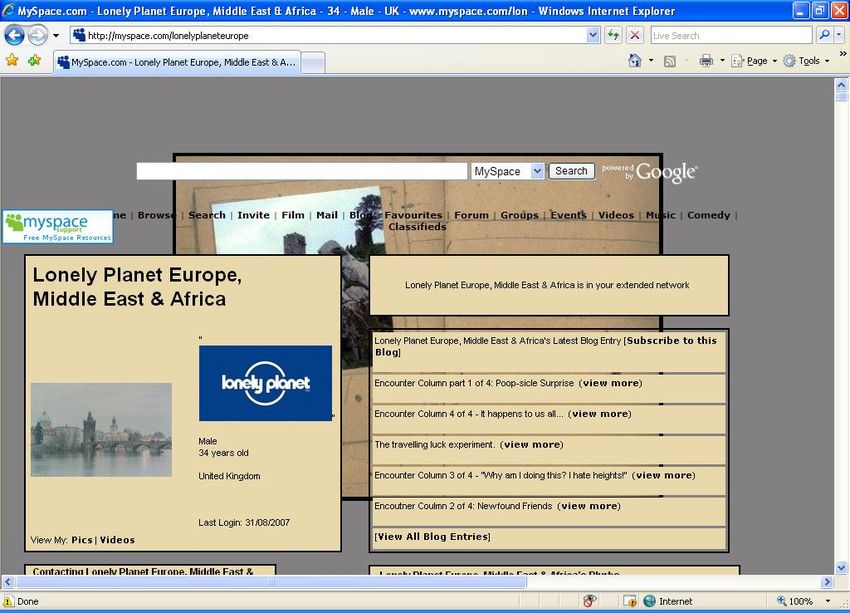Open the Favourites navigation link
Viewport: 850px width, 613px height.
pos(414,215)
